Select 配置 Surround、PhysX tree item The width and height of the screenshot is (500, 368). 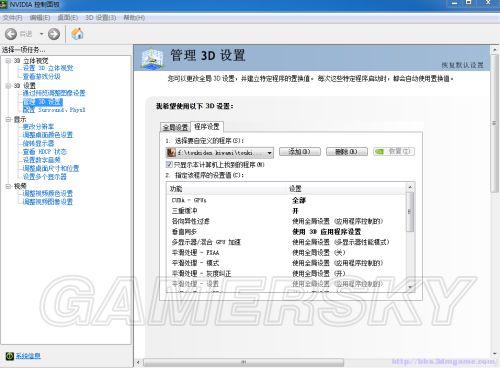[54, 110]
